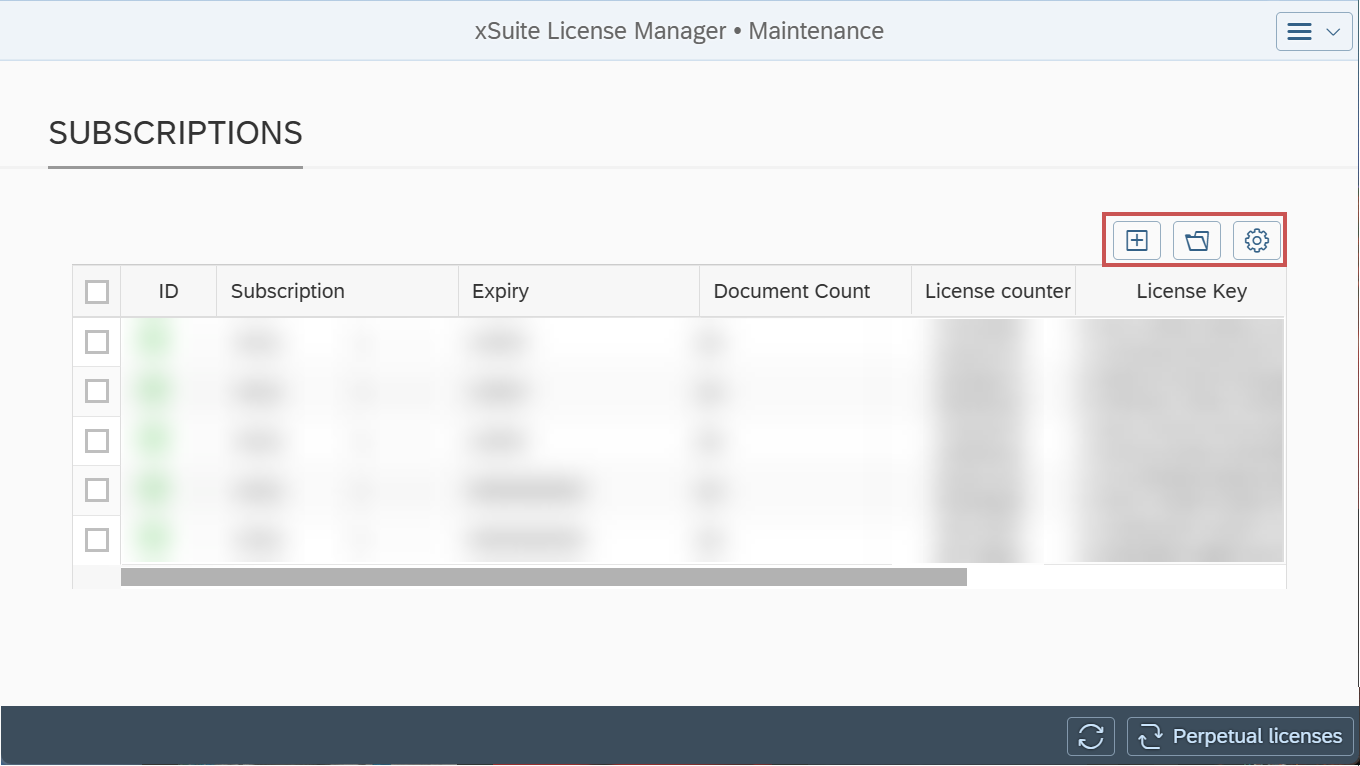The height and width of the screenshot is (766, 1360).
Task: Check the second subscription row
Action: pos(96,391)
